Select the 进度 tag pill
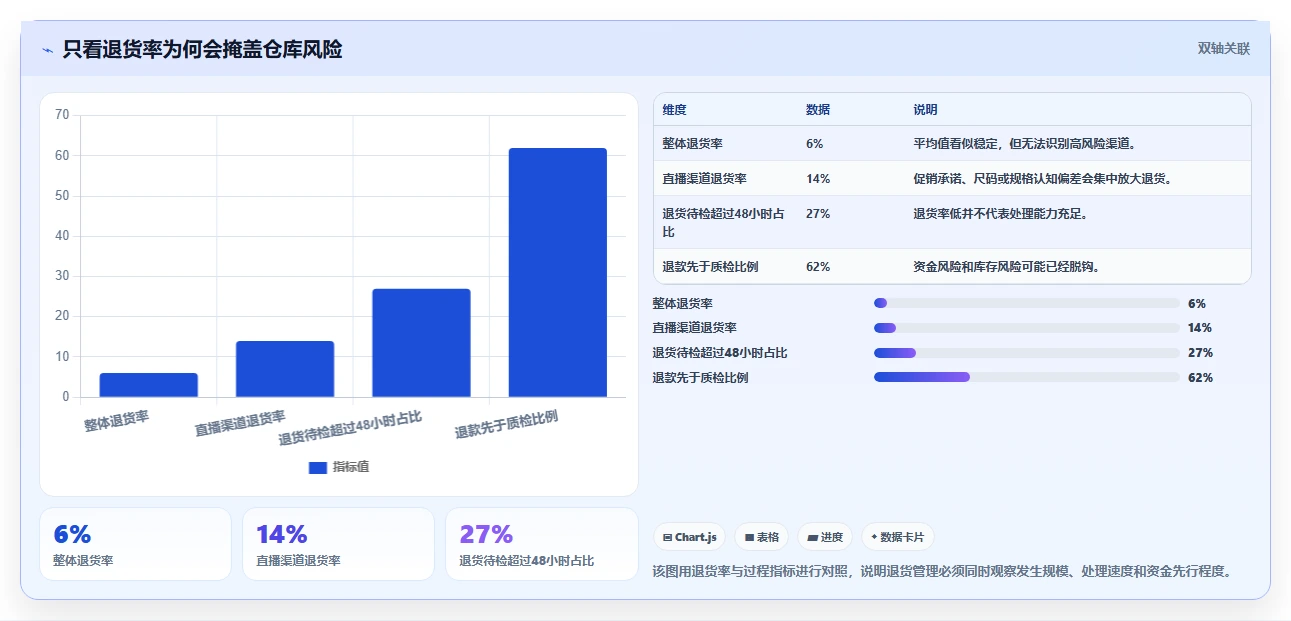Screen dimensions: 1291x621 pyautogui.click(x=825, y=537)
